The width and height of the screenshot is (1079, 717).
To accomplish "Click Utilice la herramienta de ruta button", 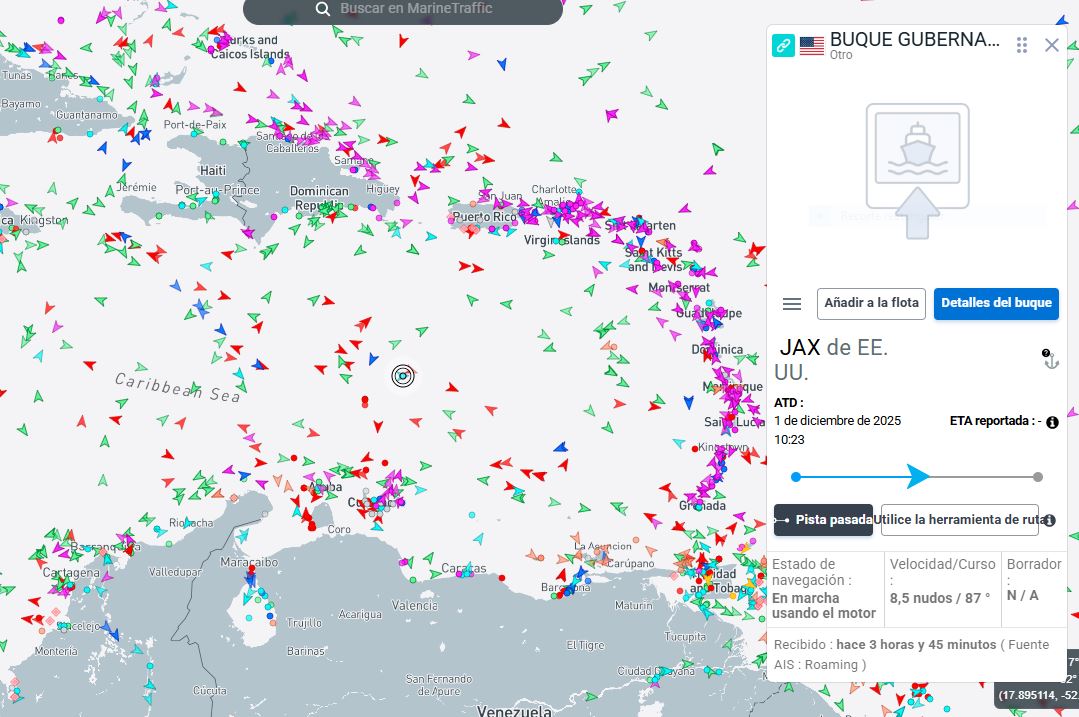I will coord(958,520).
